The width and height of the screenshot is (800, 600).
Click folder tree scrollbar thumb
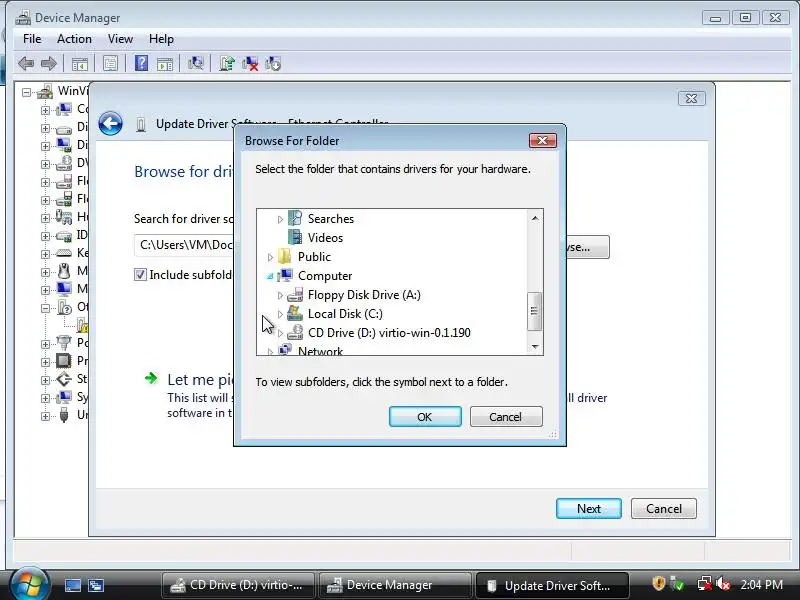(534, 311)
